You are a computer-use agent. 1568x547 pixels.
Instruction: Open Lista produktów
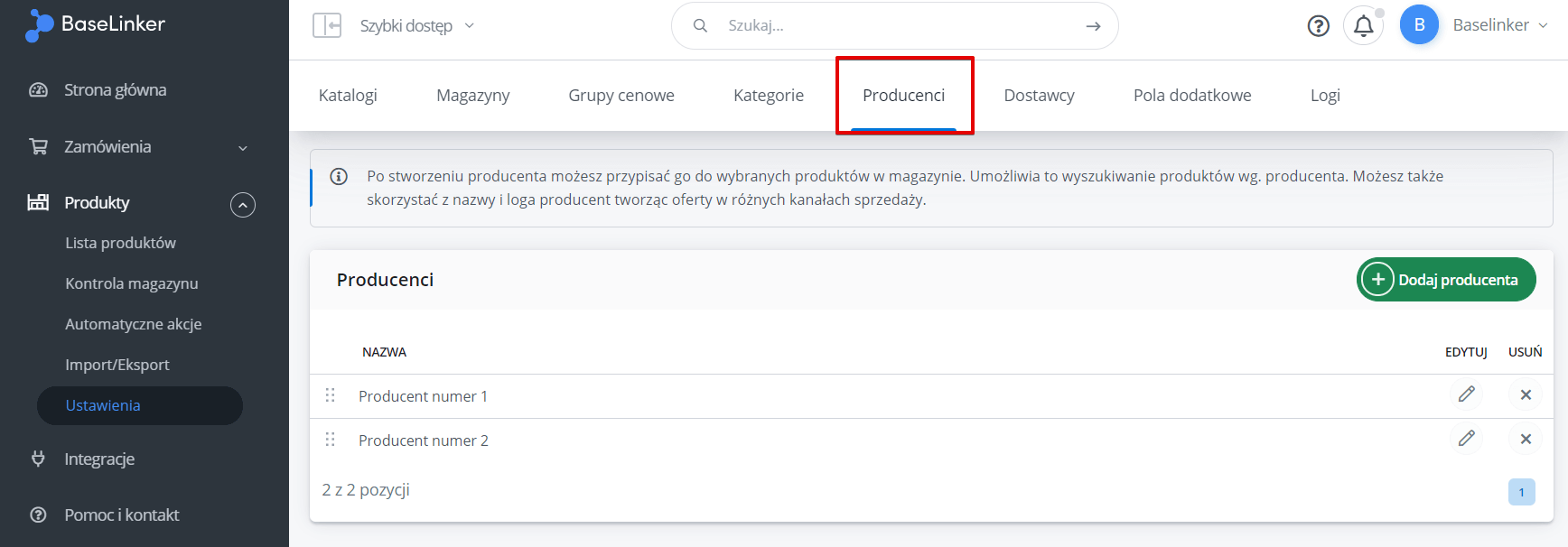point(120,243)
